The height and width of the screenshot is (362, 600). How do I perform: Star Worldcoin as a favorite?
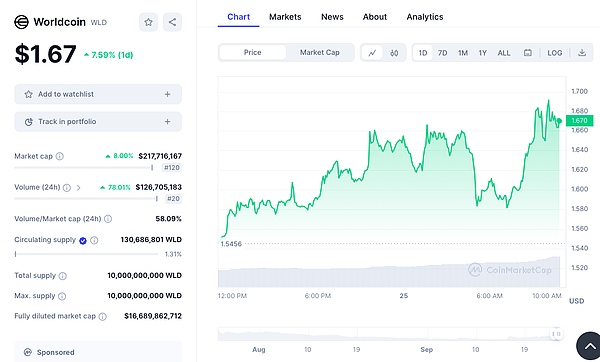[148, 22]
